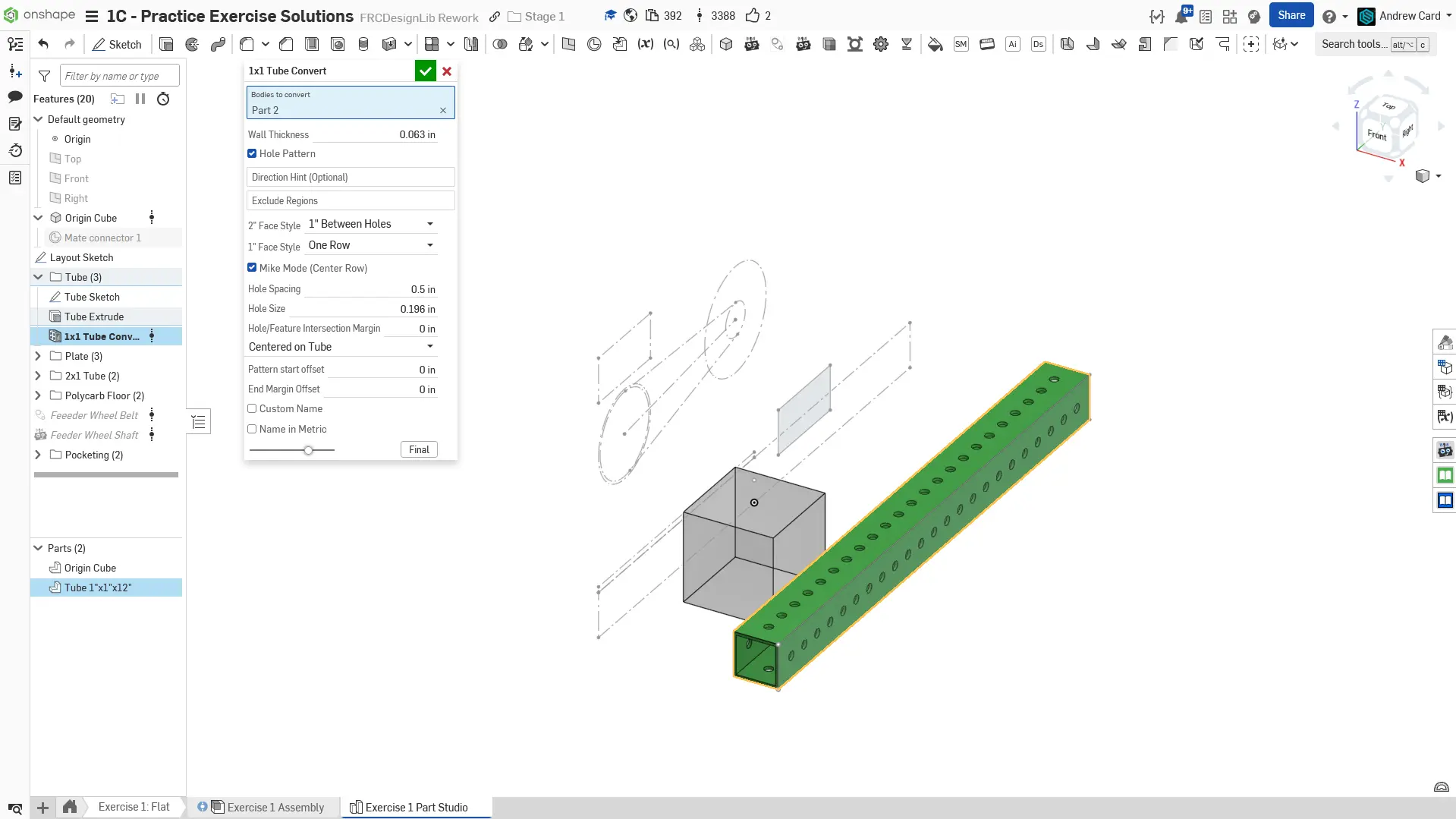Click the Sketch tool in toolbar
The height and width of the screenshot is (819, 1456).
[117, 44]
